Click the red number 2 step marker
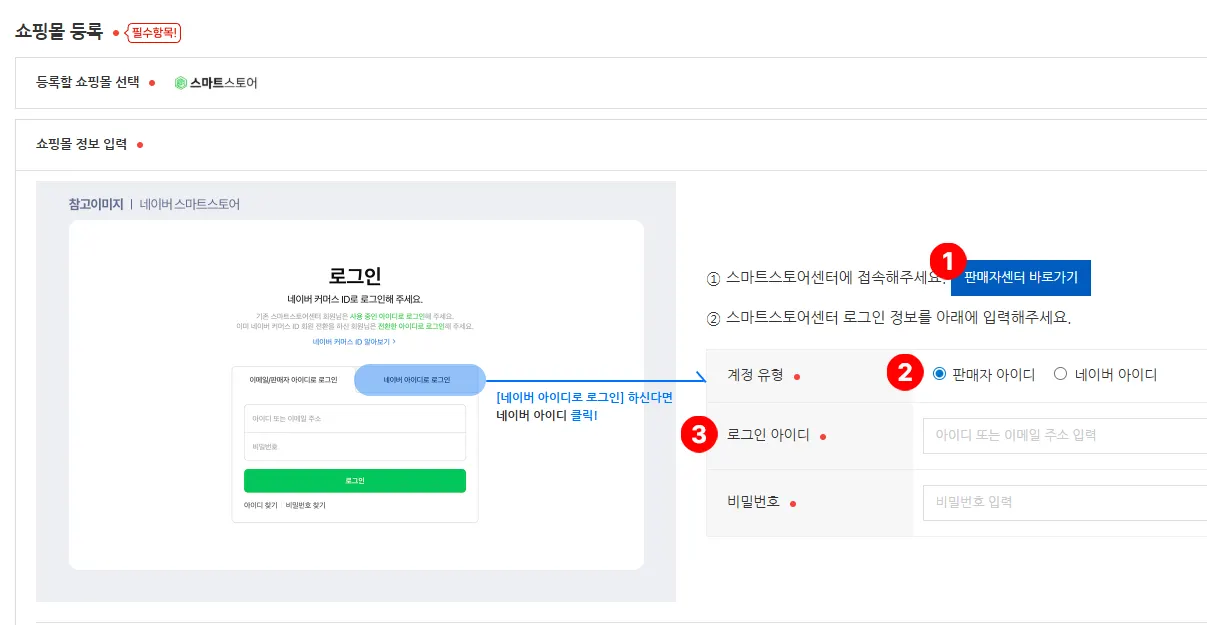 tap(904, 374)
